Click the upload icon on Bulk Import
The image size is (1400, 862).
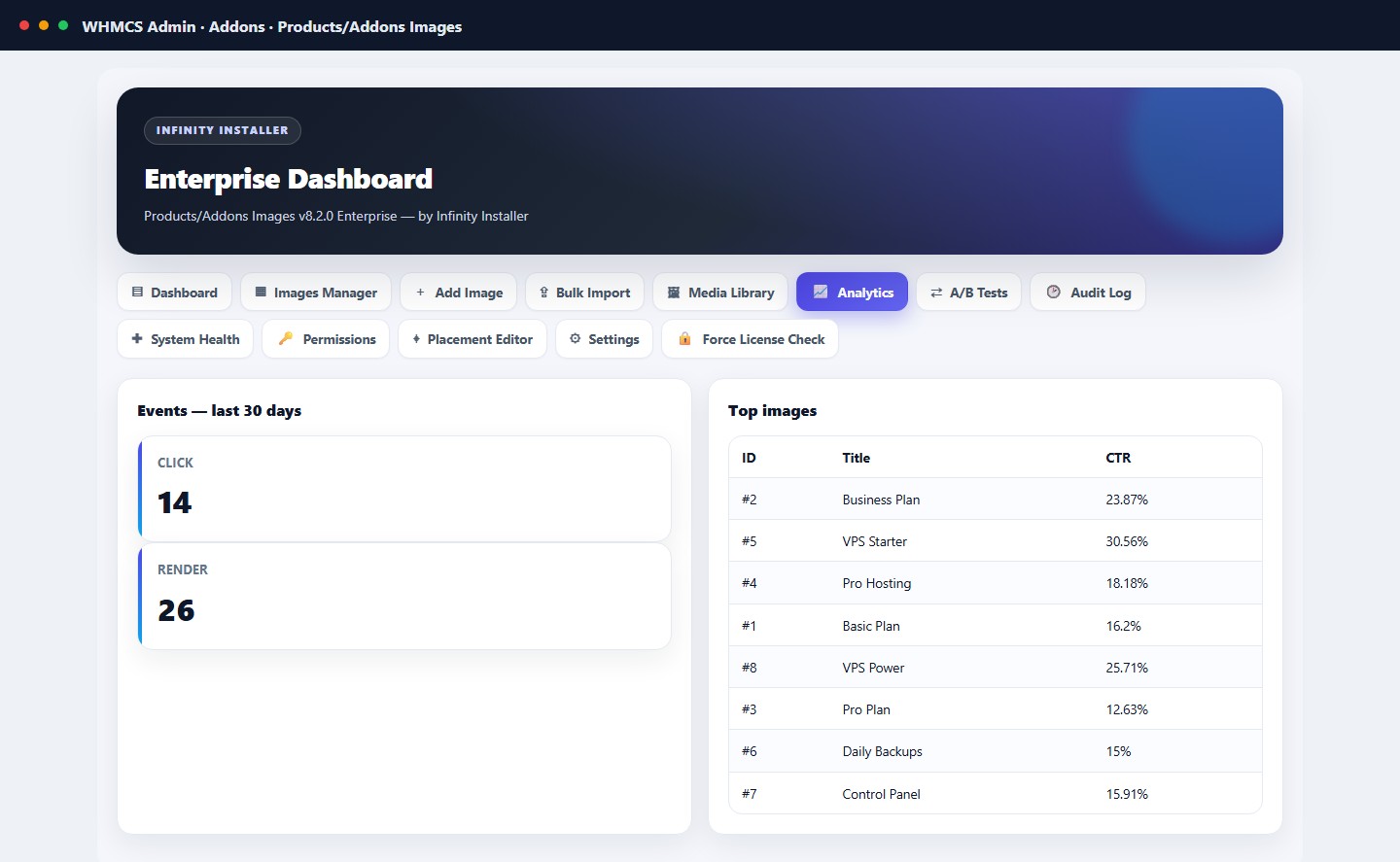pos(543,293)
